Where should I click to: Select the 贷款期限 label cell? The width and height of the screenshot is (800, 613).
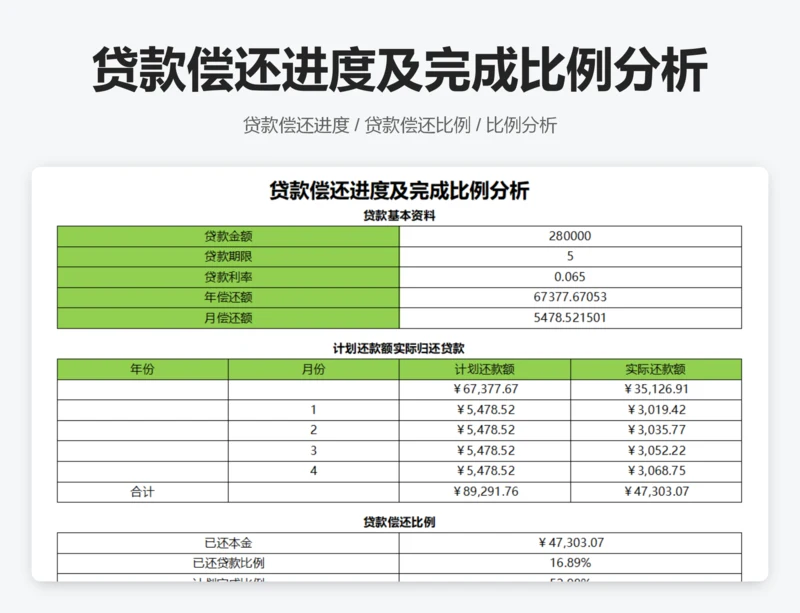point(228,257)
